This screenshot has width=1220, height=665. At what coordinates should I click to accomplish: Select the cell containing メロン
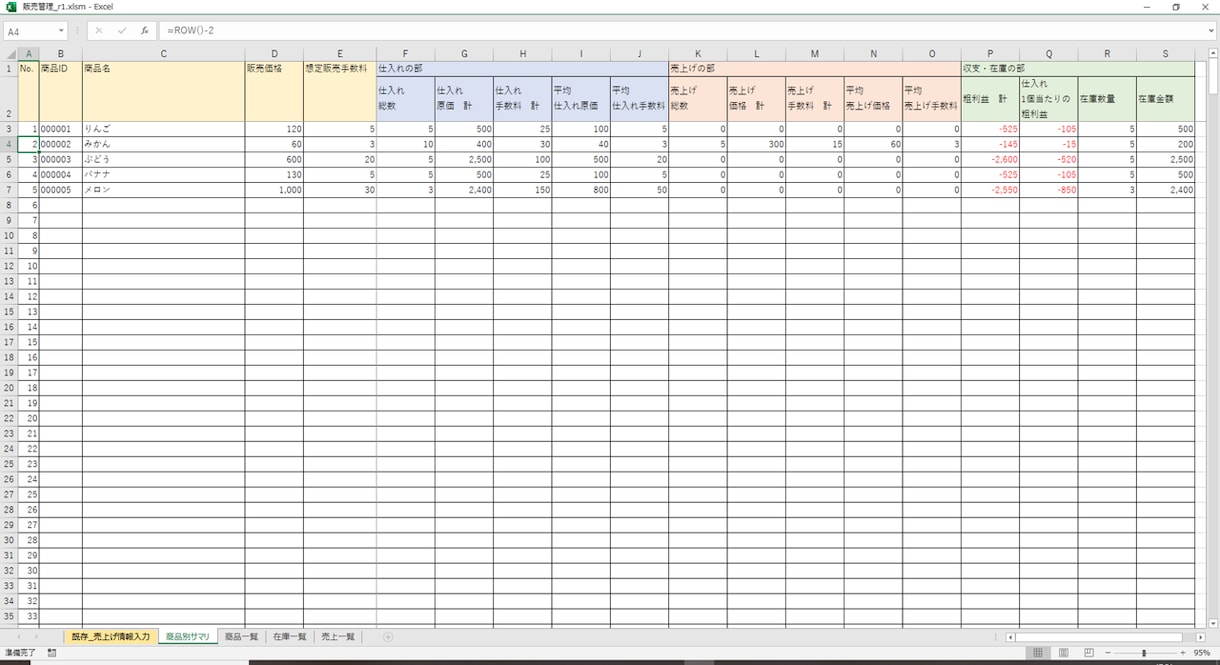click(164, 190)
